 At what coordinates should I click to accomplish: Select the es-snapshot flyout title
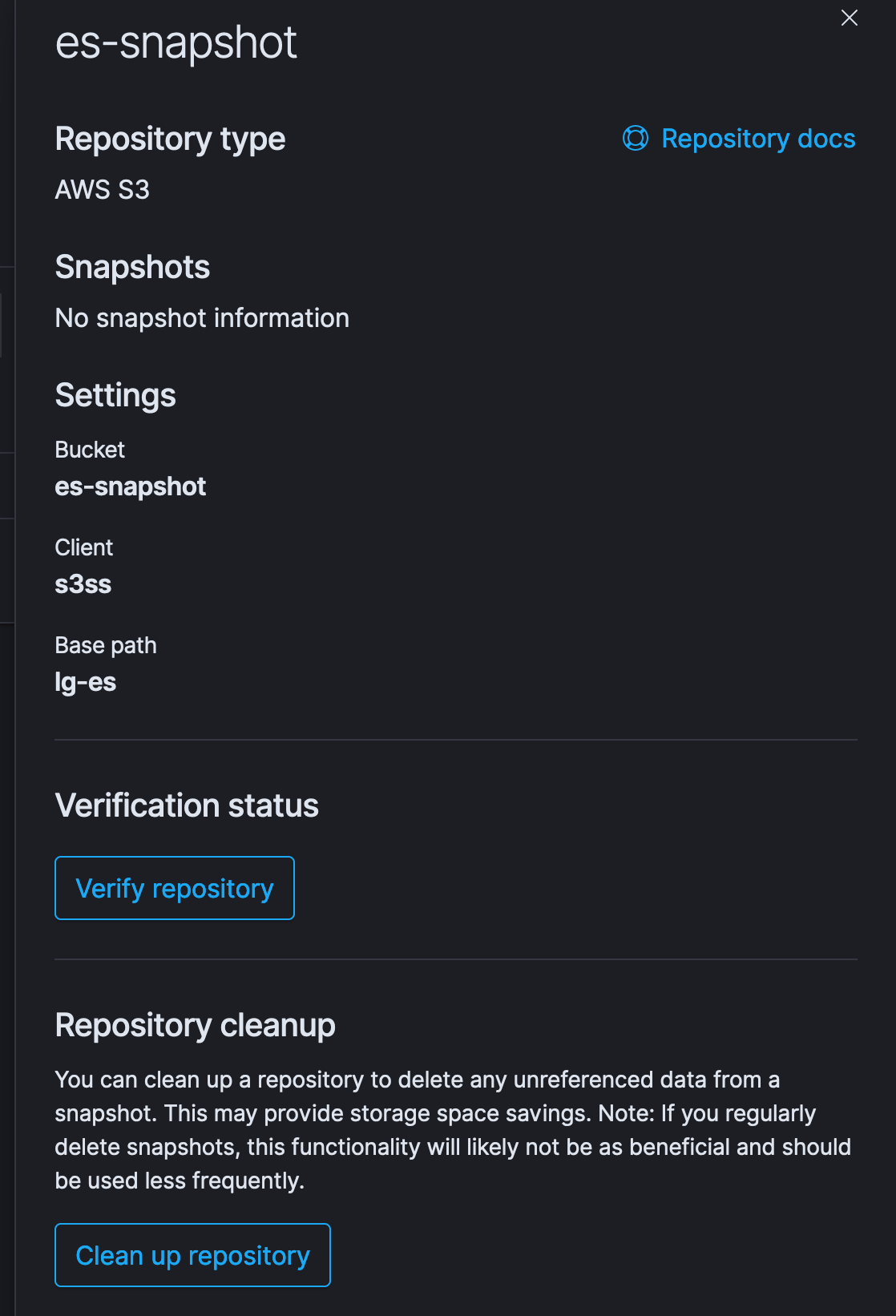pos(176,44)
